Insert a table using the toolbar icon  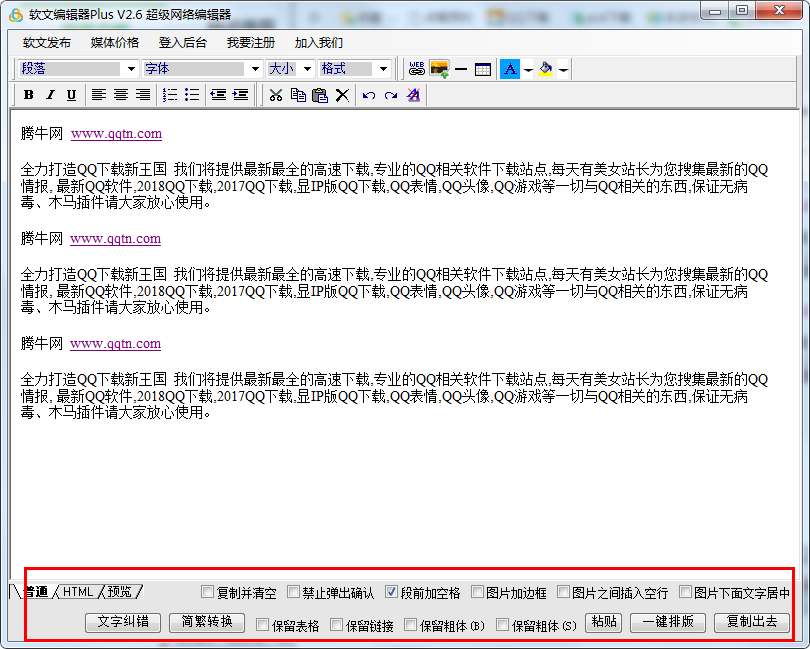(x=483, y=69)
